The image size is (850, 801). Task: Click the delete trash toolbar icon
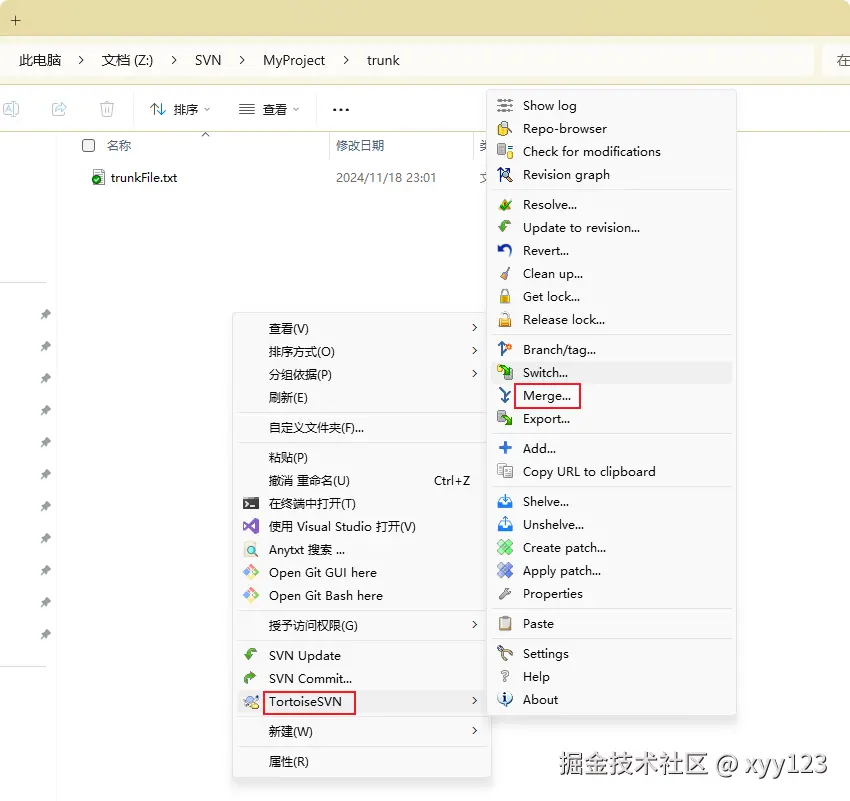[107, 109]
